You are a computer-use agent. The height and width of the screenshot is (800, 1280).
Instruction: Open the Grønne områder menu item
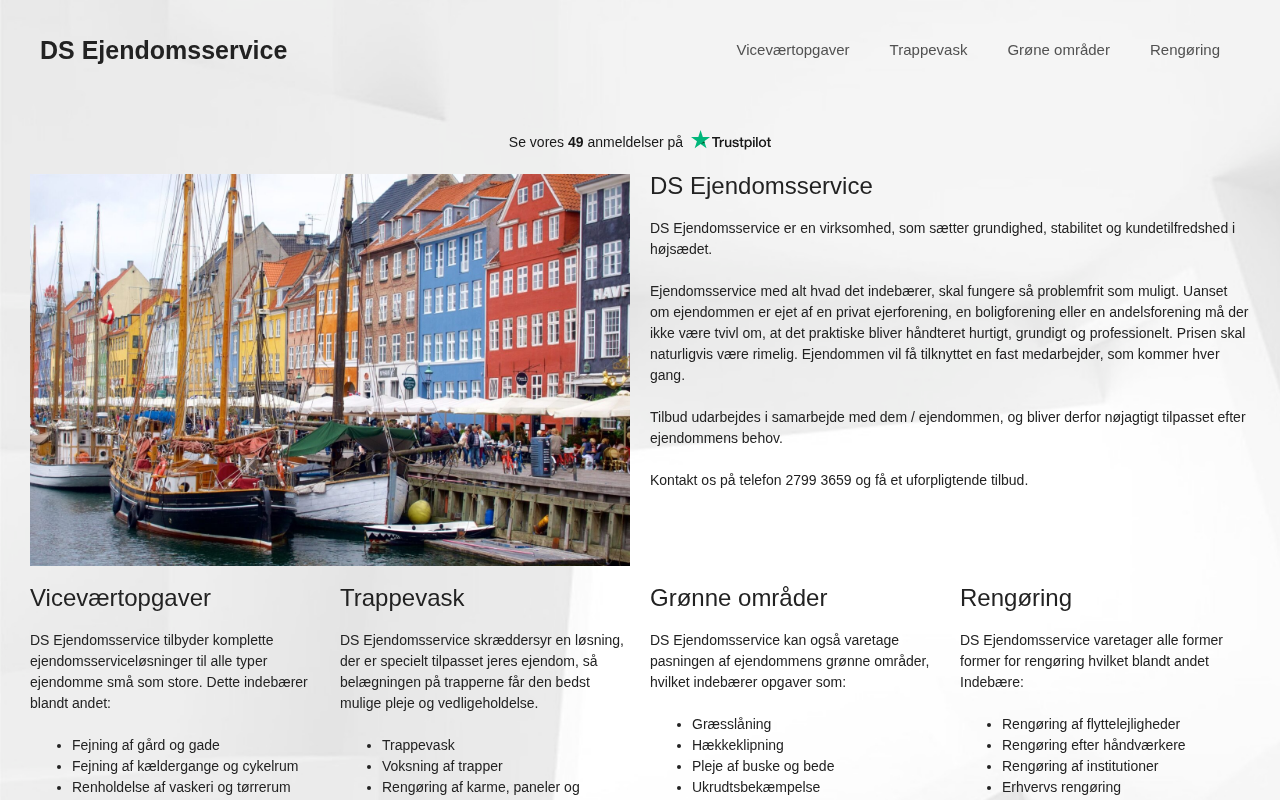(x=1058, y=50)
